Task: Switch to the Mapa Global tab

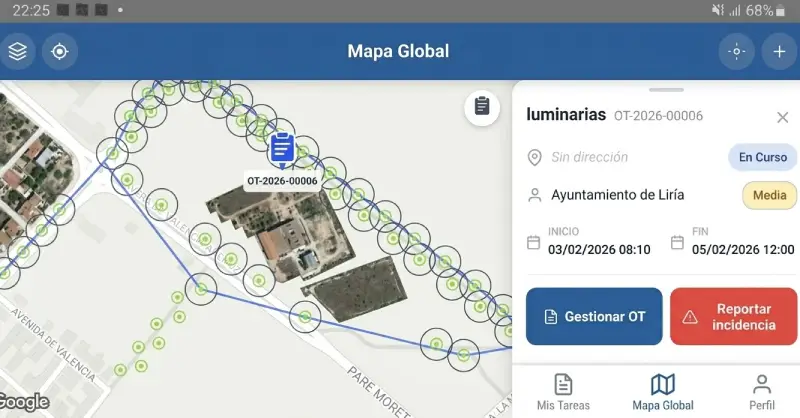Action: 662,391
